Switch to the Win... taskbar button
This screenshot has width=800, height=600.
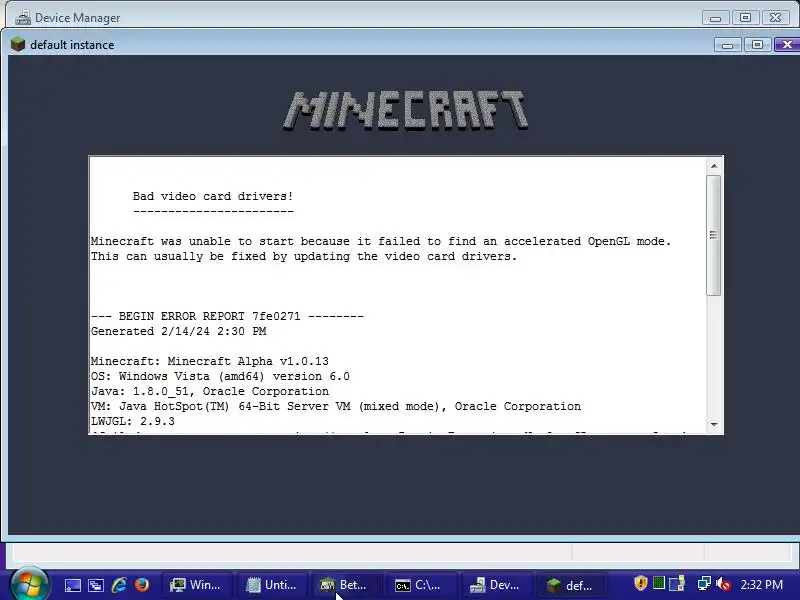[x=196, y=585]
